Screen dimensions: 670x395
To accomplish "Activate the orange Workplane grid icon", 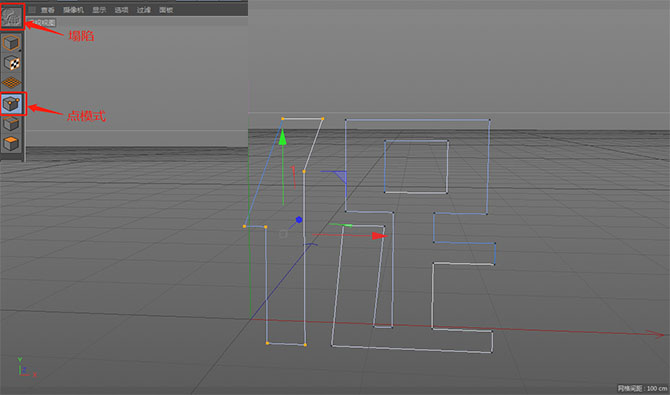I will point(12,82).
